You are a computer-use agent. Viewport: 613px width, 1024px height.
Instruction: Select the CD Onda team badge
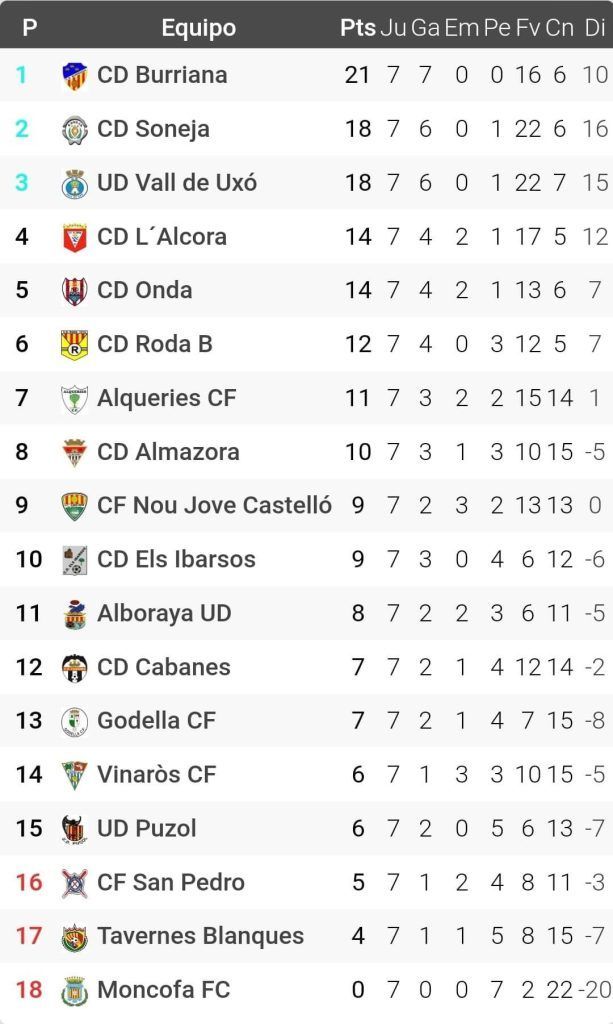click(74, 291)
